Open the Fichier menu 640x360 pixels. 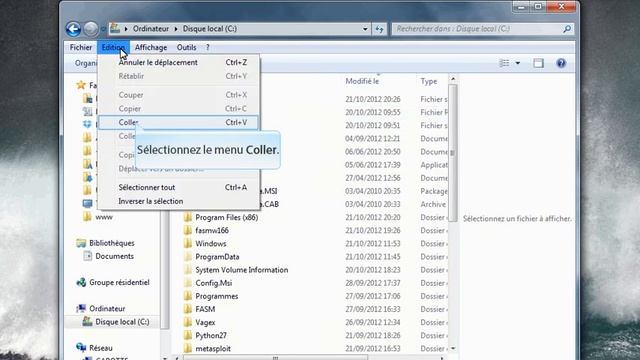point(81,47)
